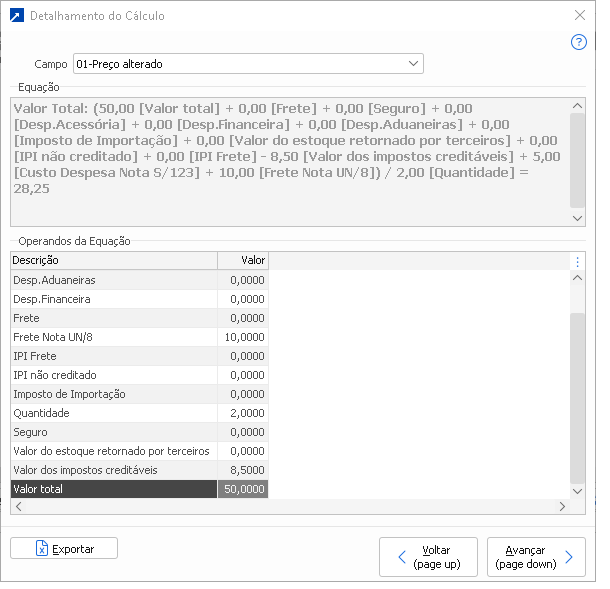Expand the Campo dropdown
610x589 pixels.
(413, 63)
